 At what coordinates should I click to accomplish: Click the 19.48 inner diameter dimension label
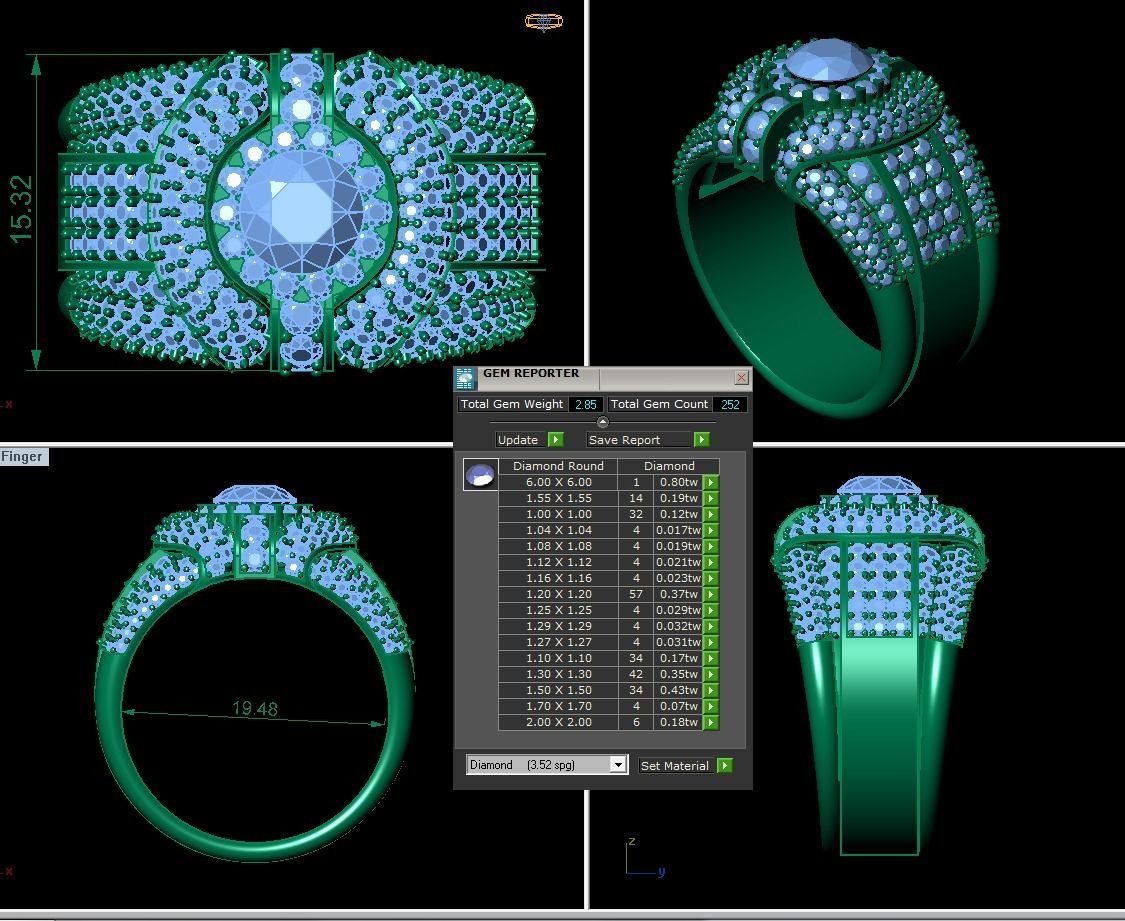[x=255, y=709]
